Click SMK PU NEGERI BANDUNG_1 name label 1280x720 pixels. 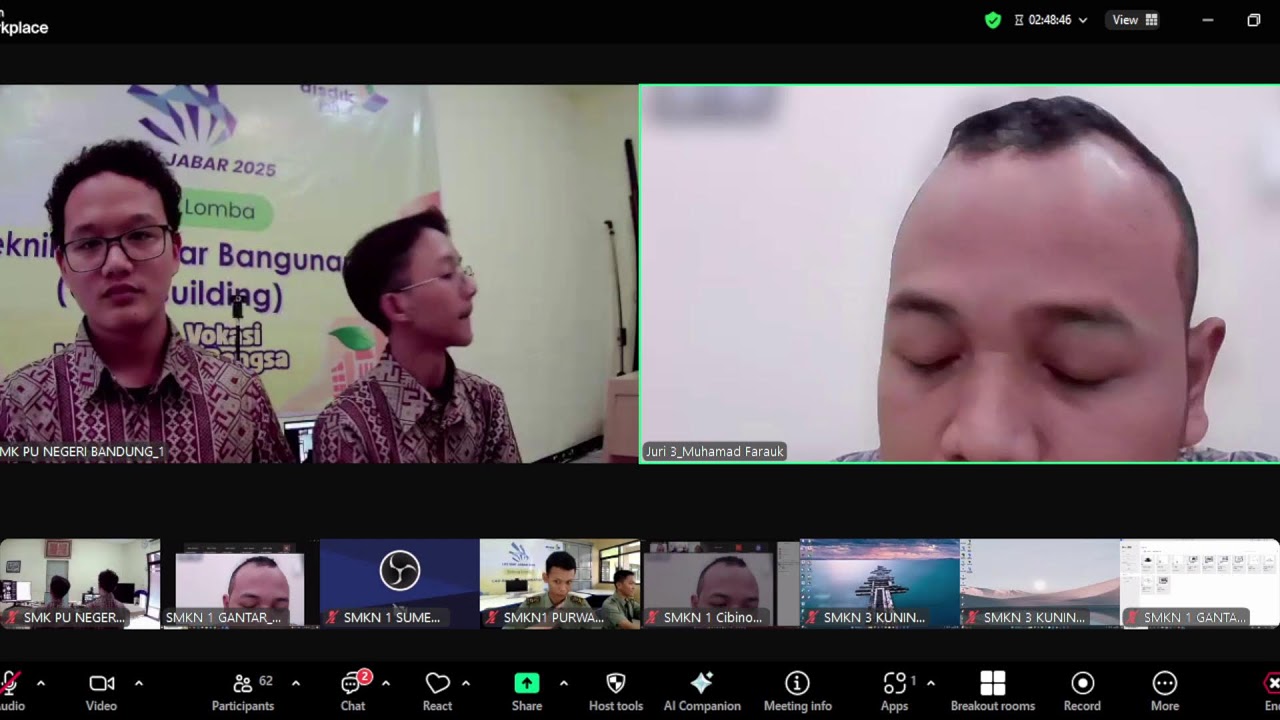coord(83,452)
